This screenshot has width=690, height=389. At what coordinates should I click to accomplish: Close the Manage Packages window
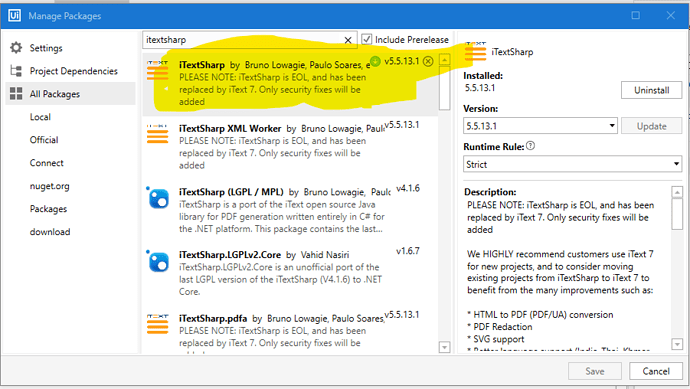tap(671, 15)
